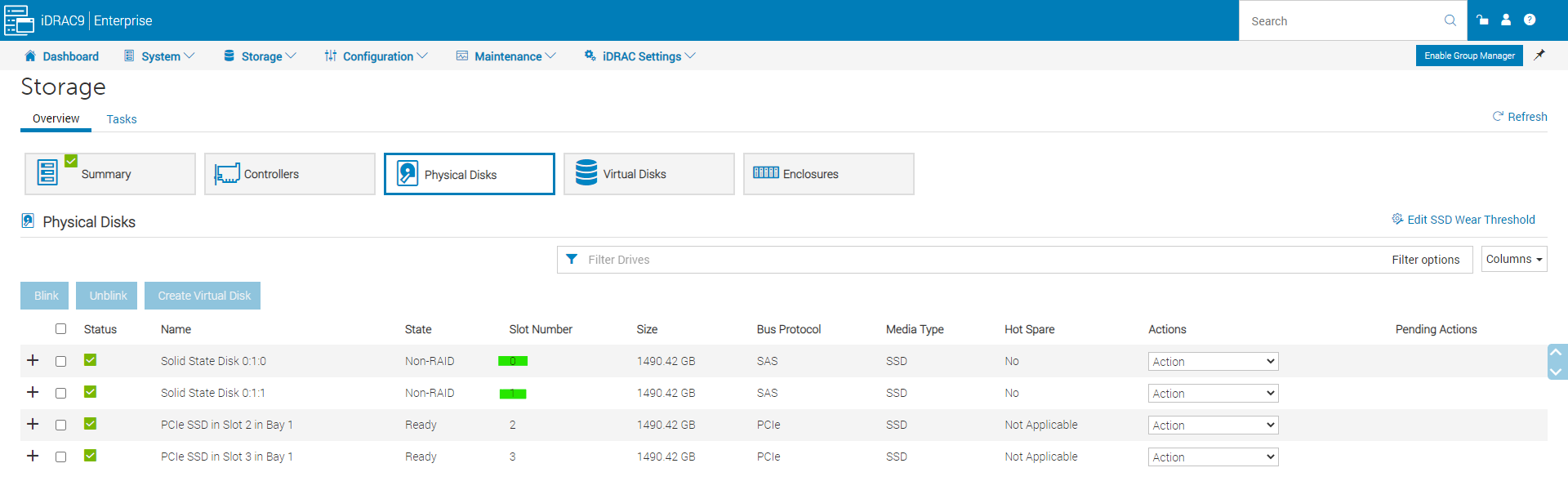
Task: Open the help question mark icon
Action: coord(1530,20)
